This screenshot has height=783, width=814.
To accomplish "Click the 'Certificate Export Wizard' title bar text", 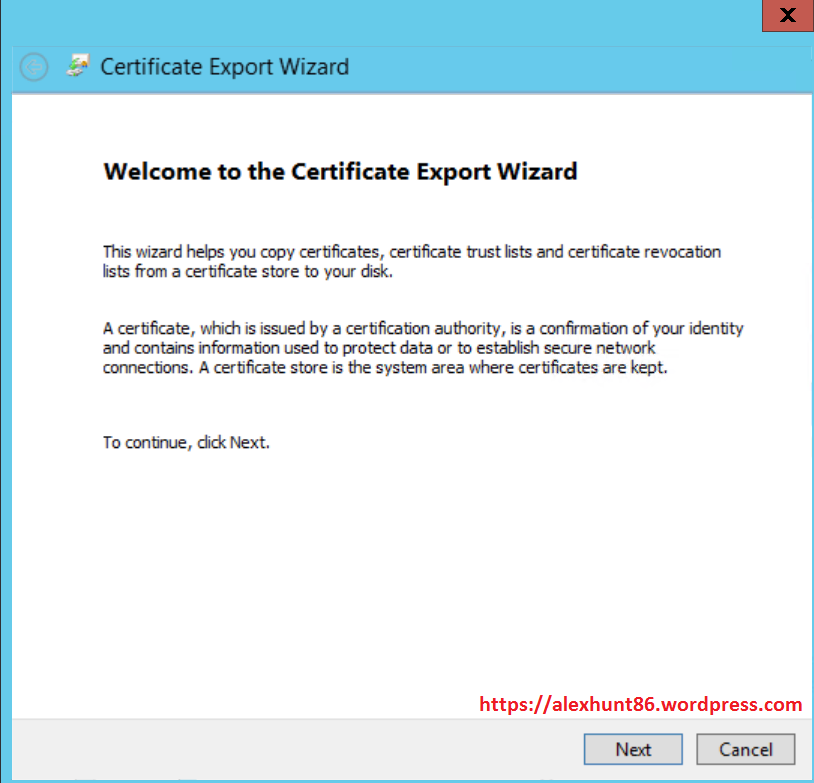I will point(225,68).
